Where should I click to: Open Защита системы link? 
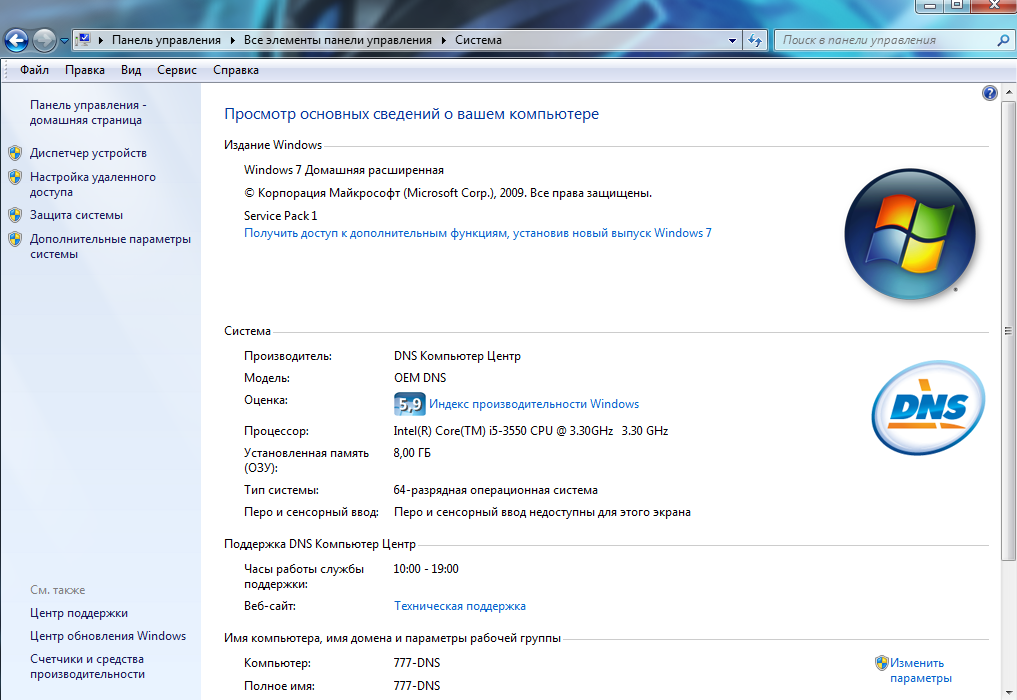coord(76,215)
